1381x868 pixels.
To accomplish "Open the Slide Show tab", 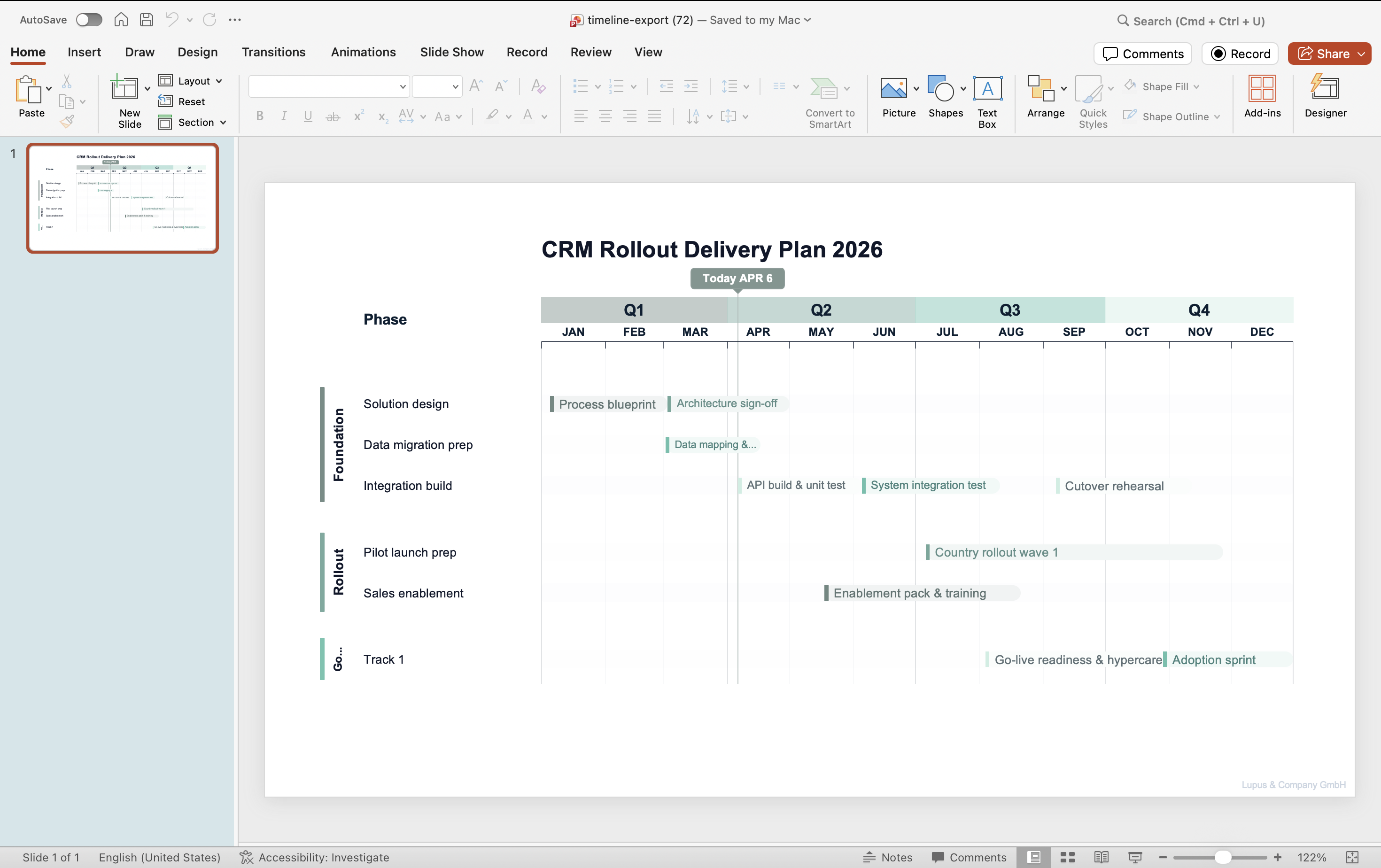I will (452, 52).
